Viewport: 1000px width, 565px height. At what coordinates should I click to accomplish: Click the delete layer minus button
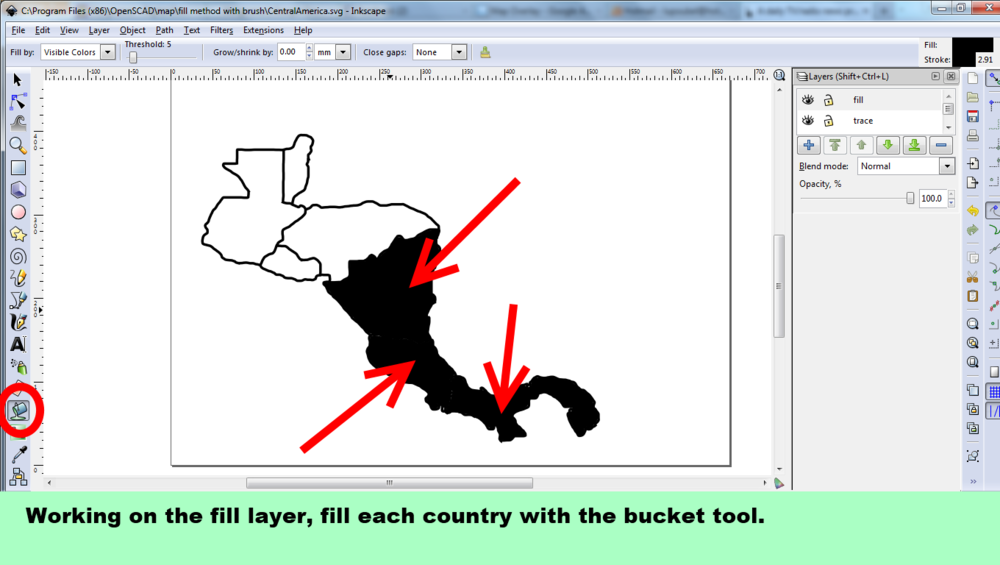(x=941, y=145)
